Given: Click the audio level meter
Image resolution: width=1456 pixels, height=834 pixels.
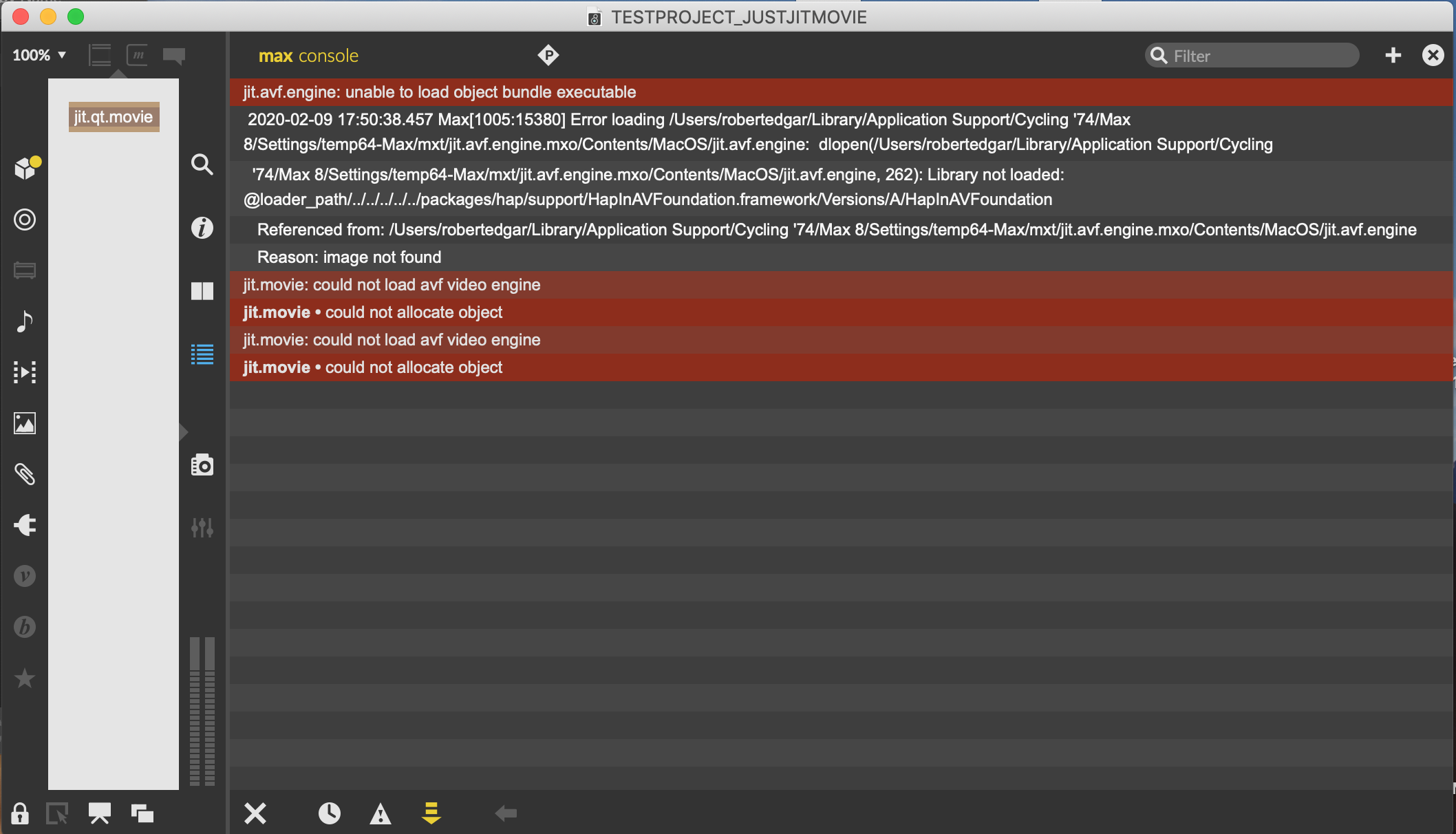Looking at the screenshot, I should pos(202,711).
